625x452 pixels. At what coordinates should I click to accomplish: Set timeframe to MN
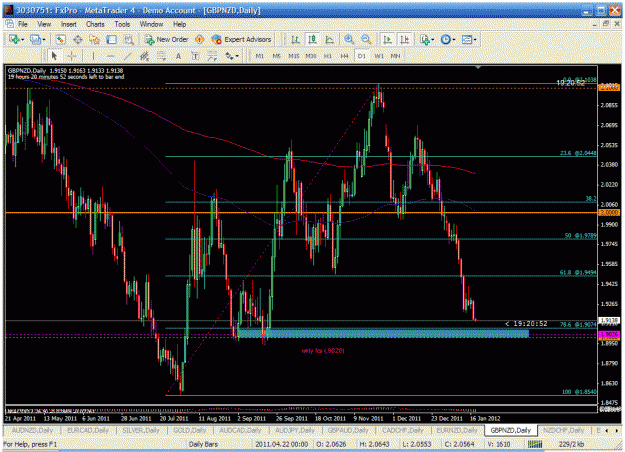coord(395,56)
